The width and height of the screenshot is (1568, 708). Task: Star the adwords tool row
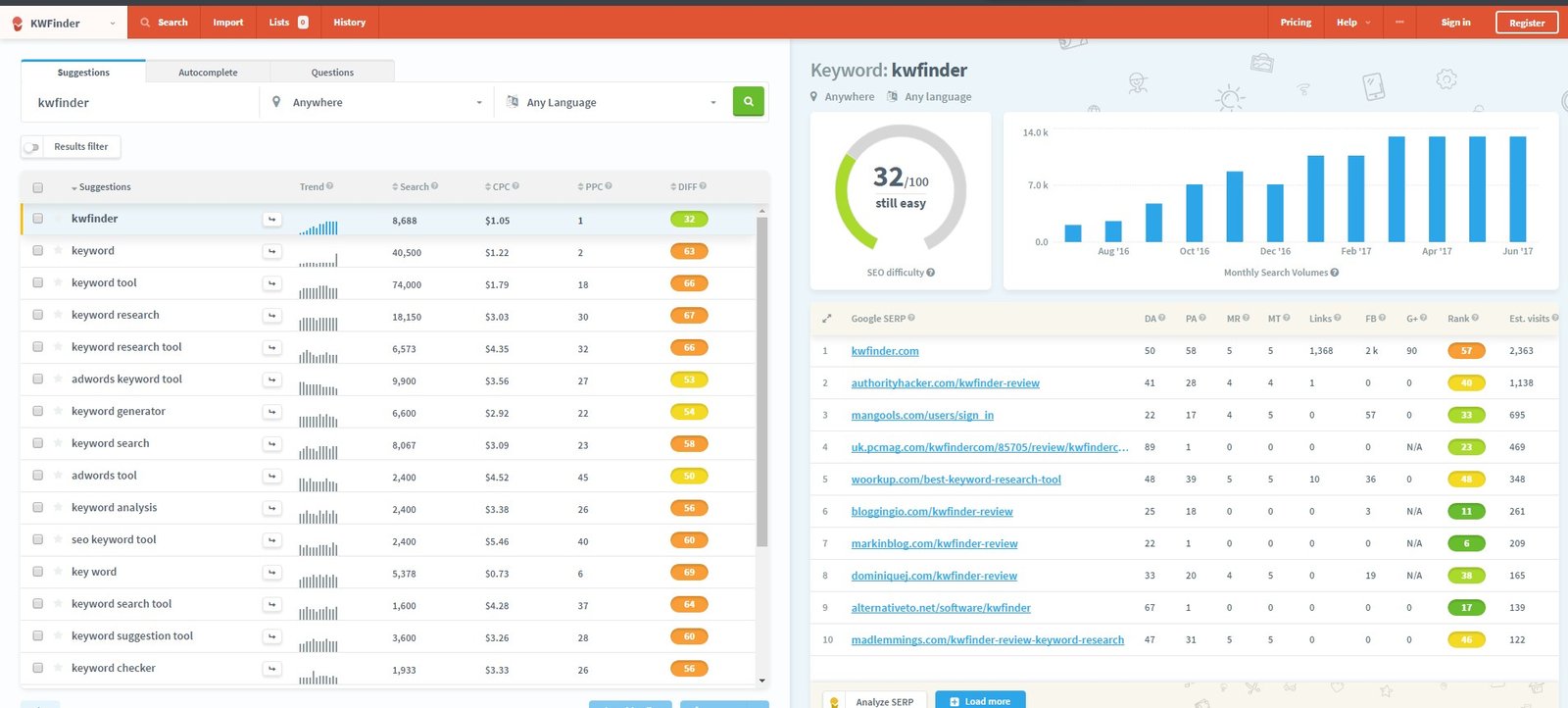[59, 476]
